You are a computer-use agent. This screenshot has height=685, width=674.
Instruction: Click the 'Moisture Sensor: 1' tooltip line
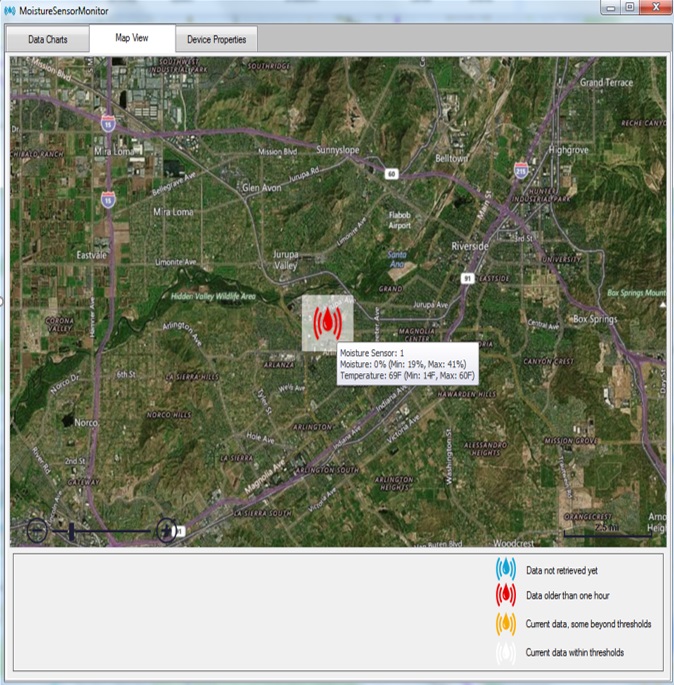372,353
